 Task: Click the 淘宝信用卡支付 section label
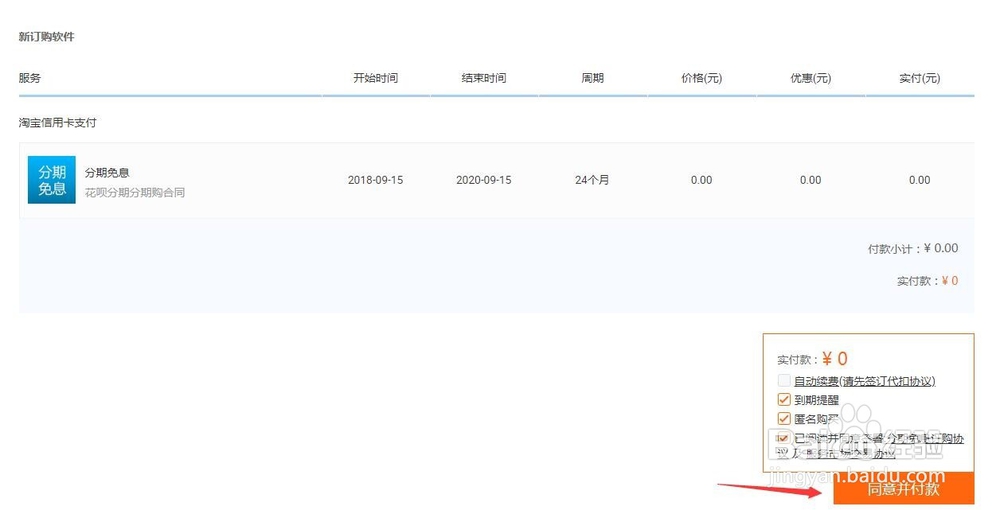click(x=57, y=122)
